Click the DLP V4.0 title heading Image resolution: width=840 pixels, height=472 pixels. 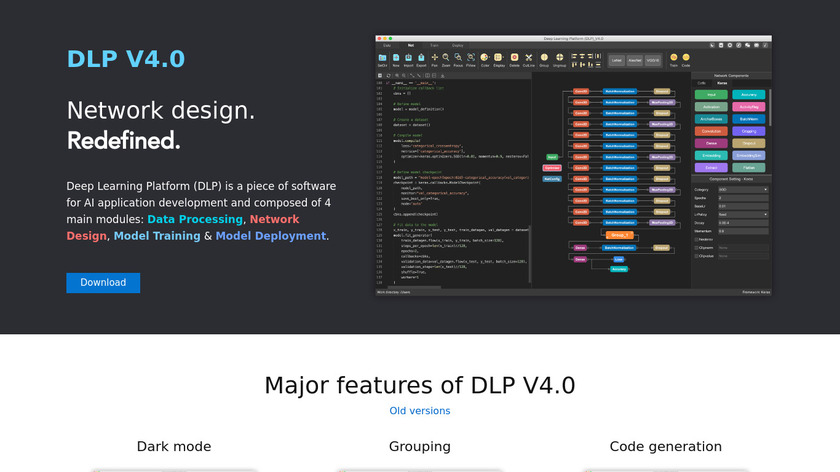click(126, 59)
